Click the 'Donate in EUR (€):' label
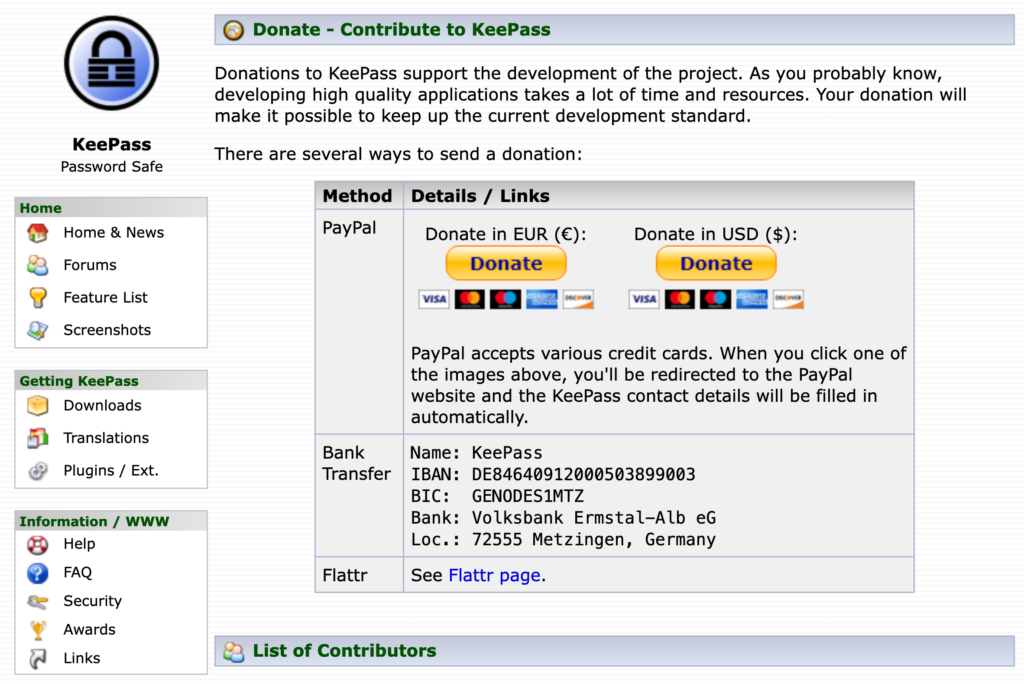Viewport: 1024px width, 684px height. click(506, 235)
